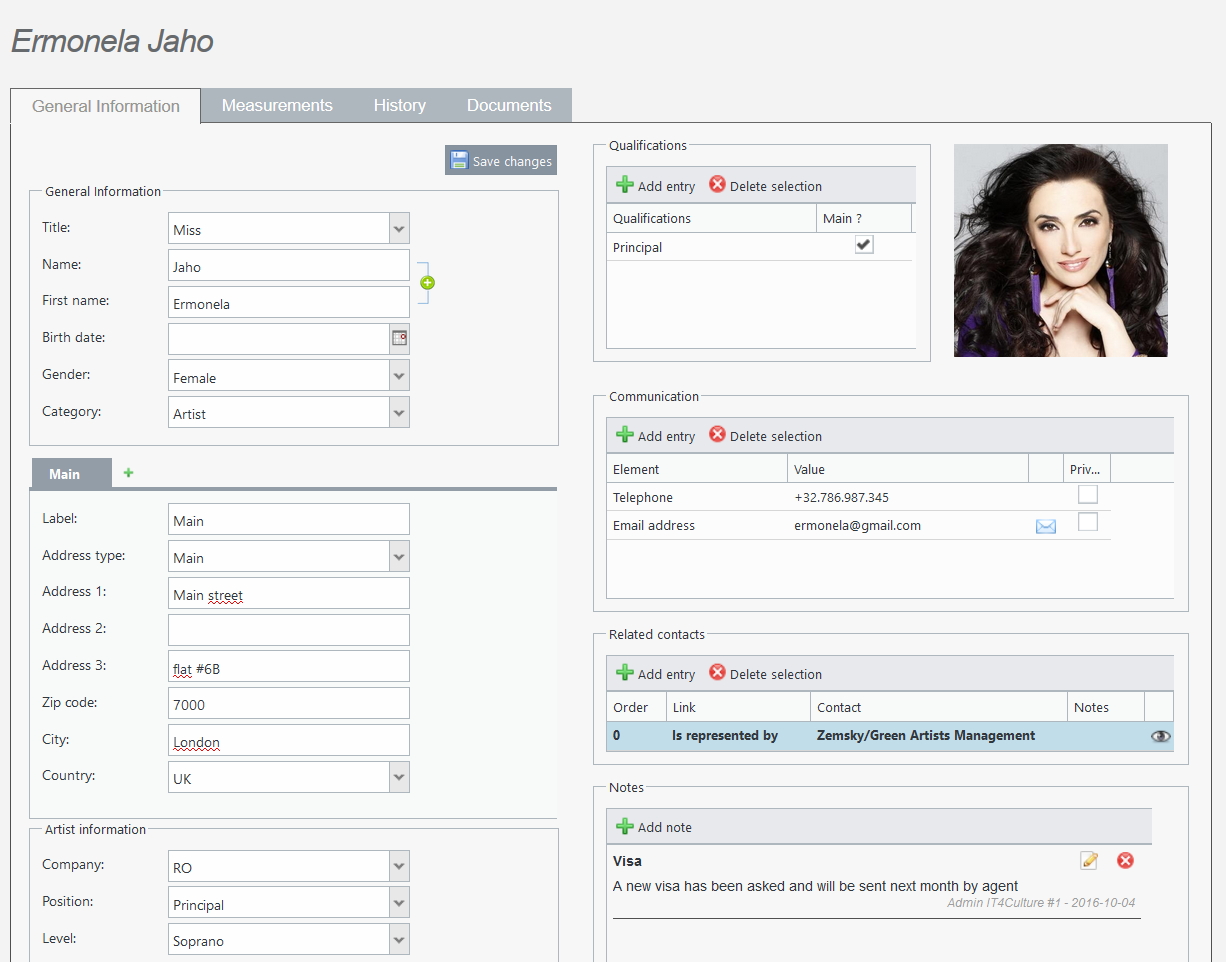
Task: Click the Visa note title
Action: coord(627,861)
